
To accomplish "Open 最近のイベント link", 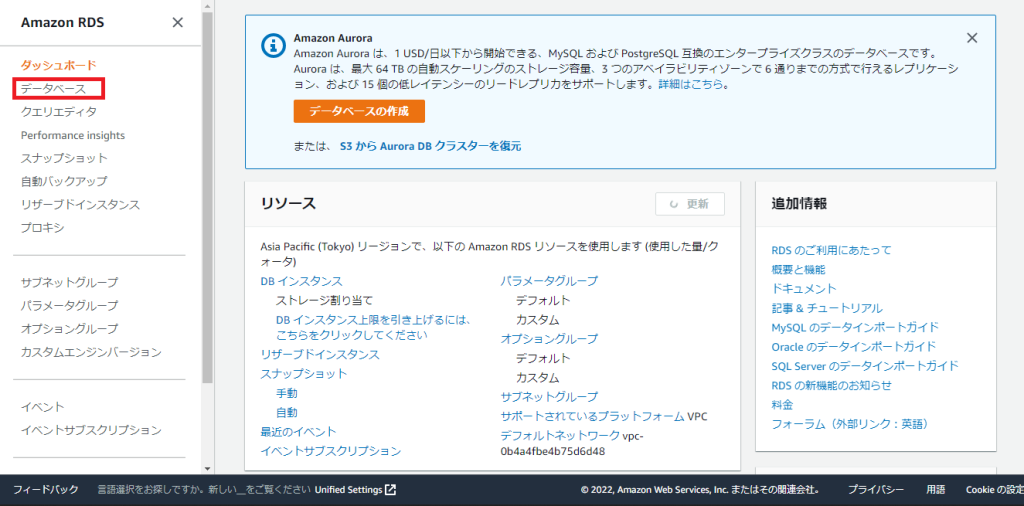I will pos(298,432).
